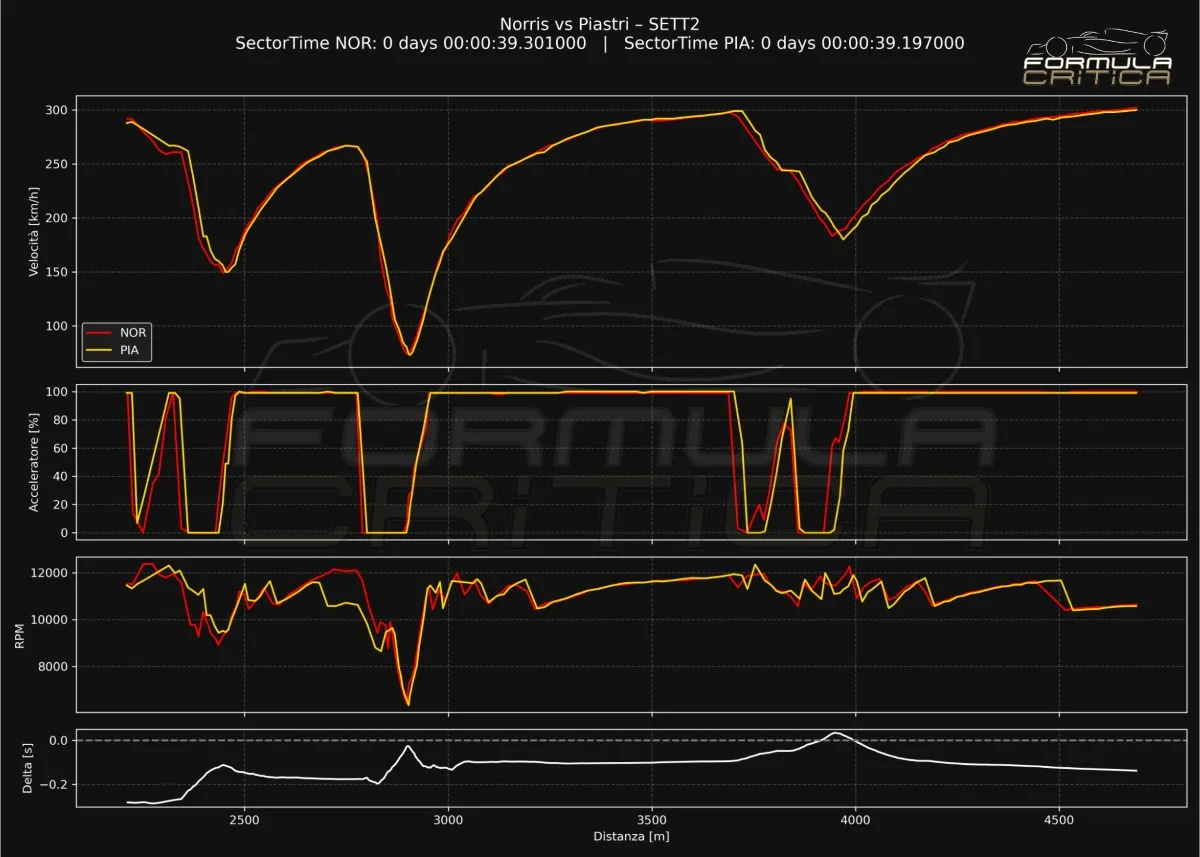Click the PIA legend label
This screenshot has width=1200, height=857.
point(130,350)
